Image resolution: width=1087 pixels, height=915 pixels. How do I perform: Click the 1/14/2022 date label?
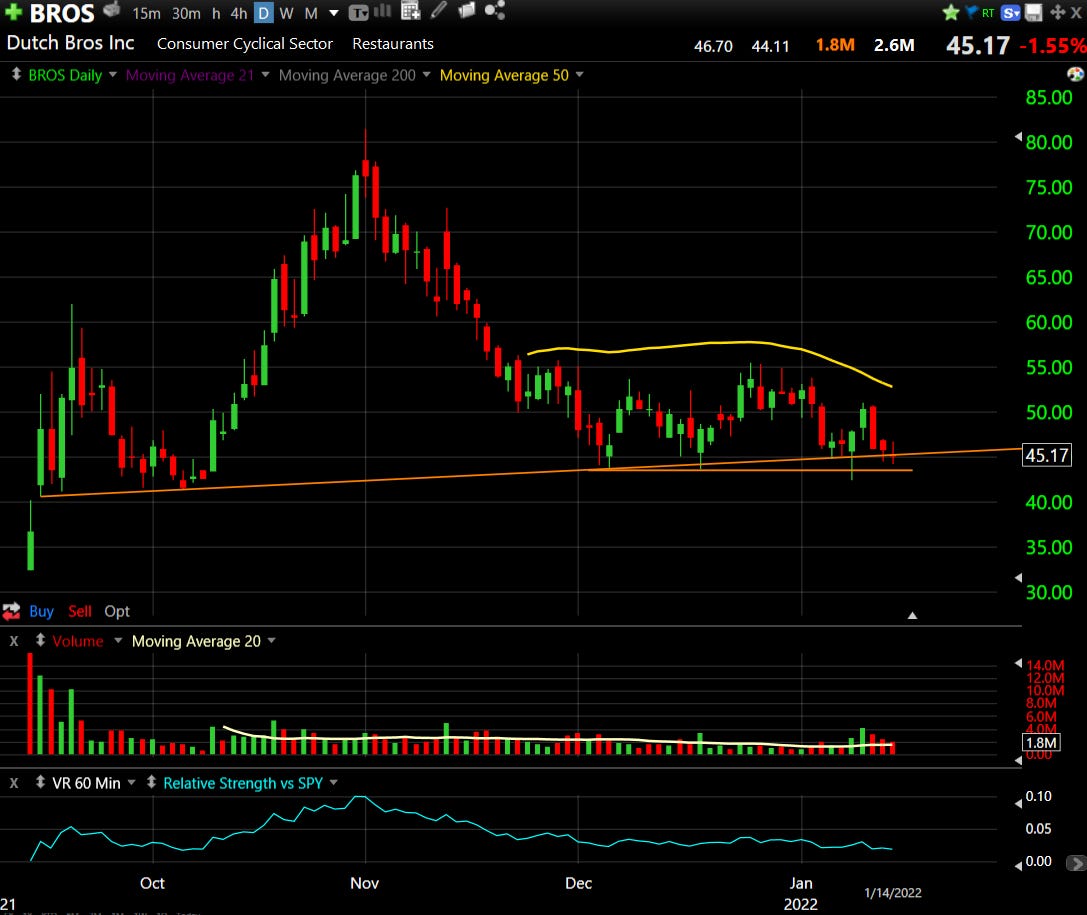point(893,893)
